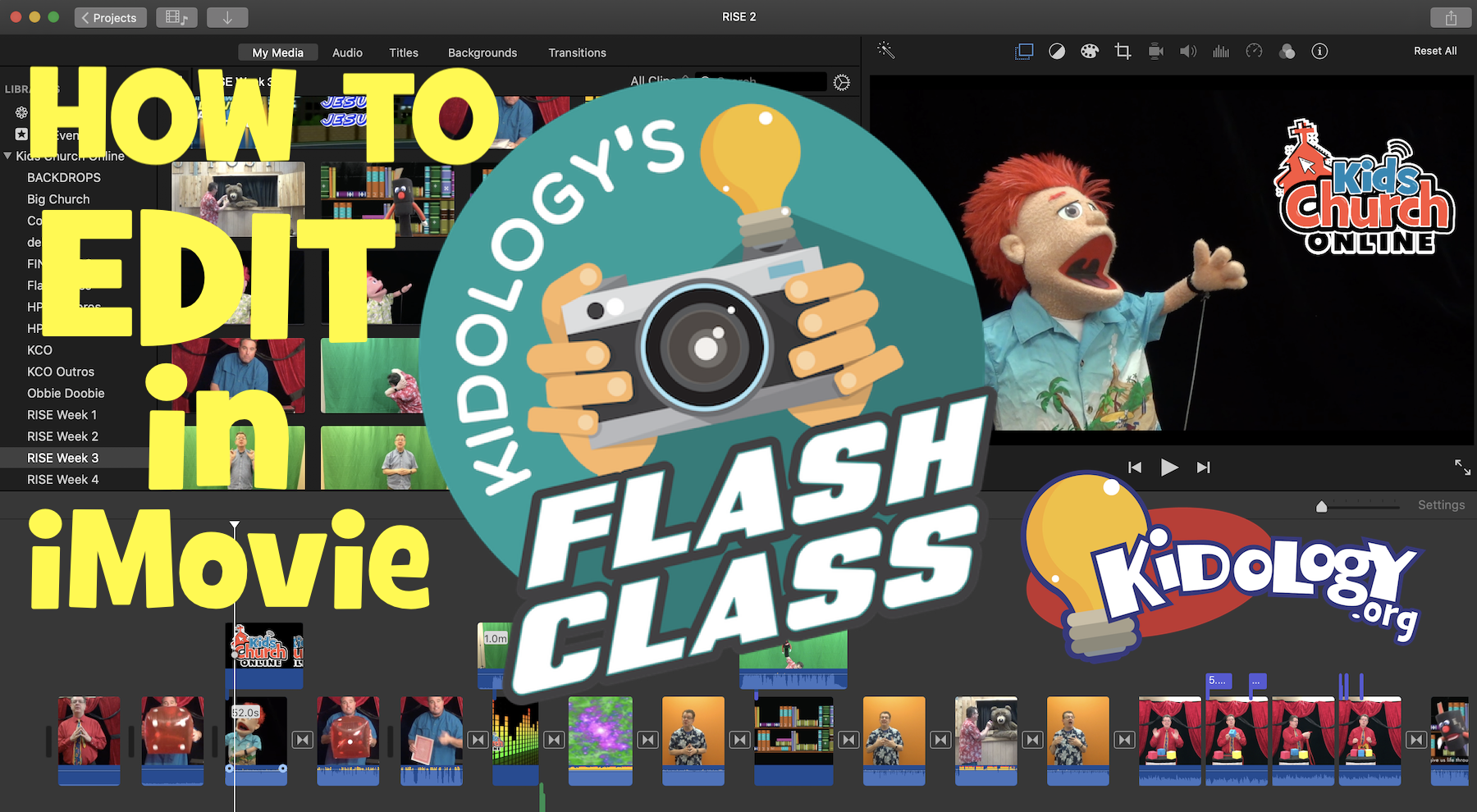
Task: Click the timeline marker labeled 5...
Action: pyautogui.click(x=1218, y=681)
